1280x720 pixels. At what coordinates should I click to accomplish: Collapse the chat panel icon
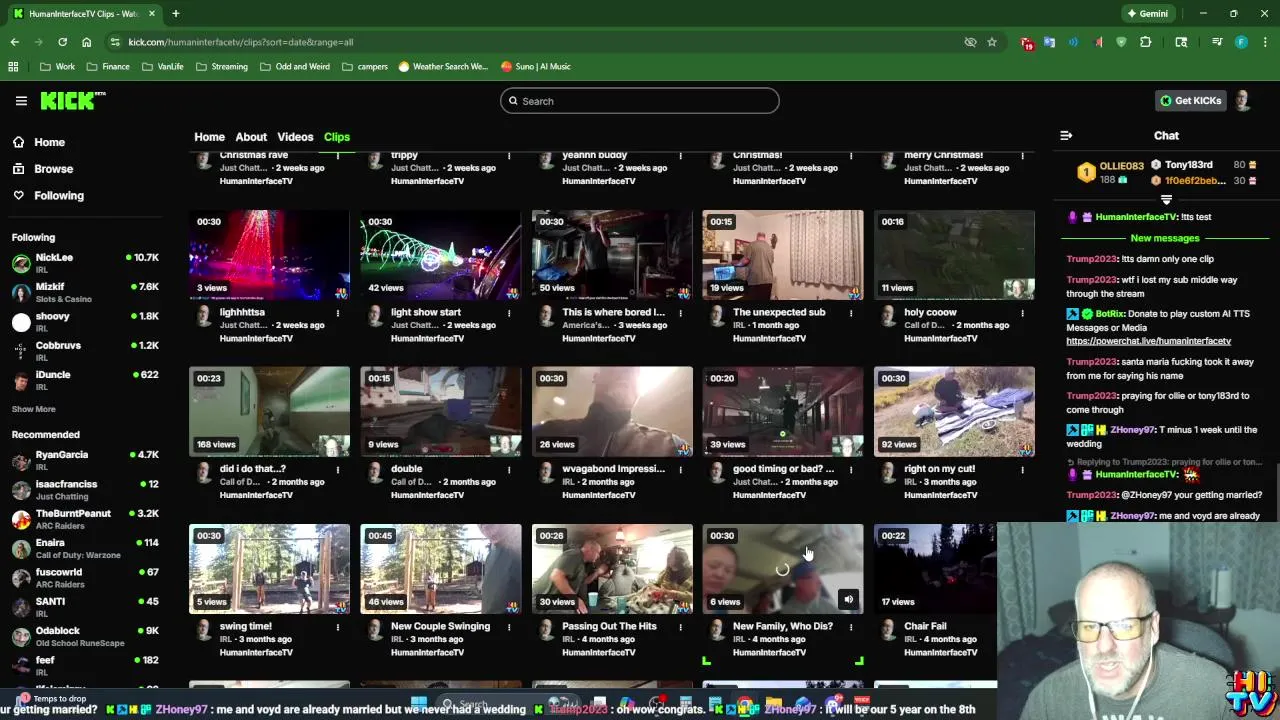pos(1066,136)
